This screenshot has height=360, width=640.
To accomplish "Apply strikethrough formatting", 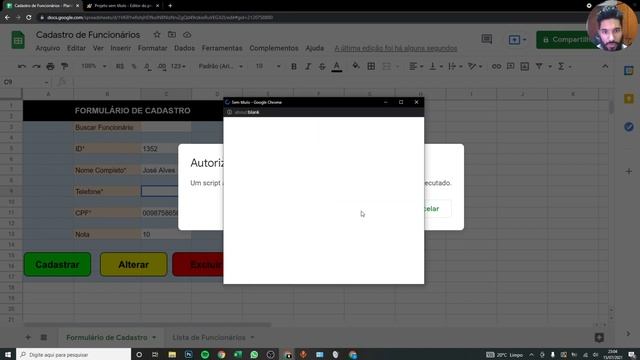I will click(322, 66).
